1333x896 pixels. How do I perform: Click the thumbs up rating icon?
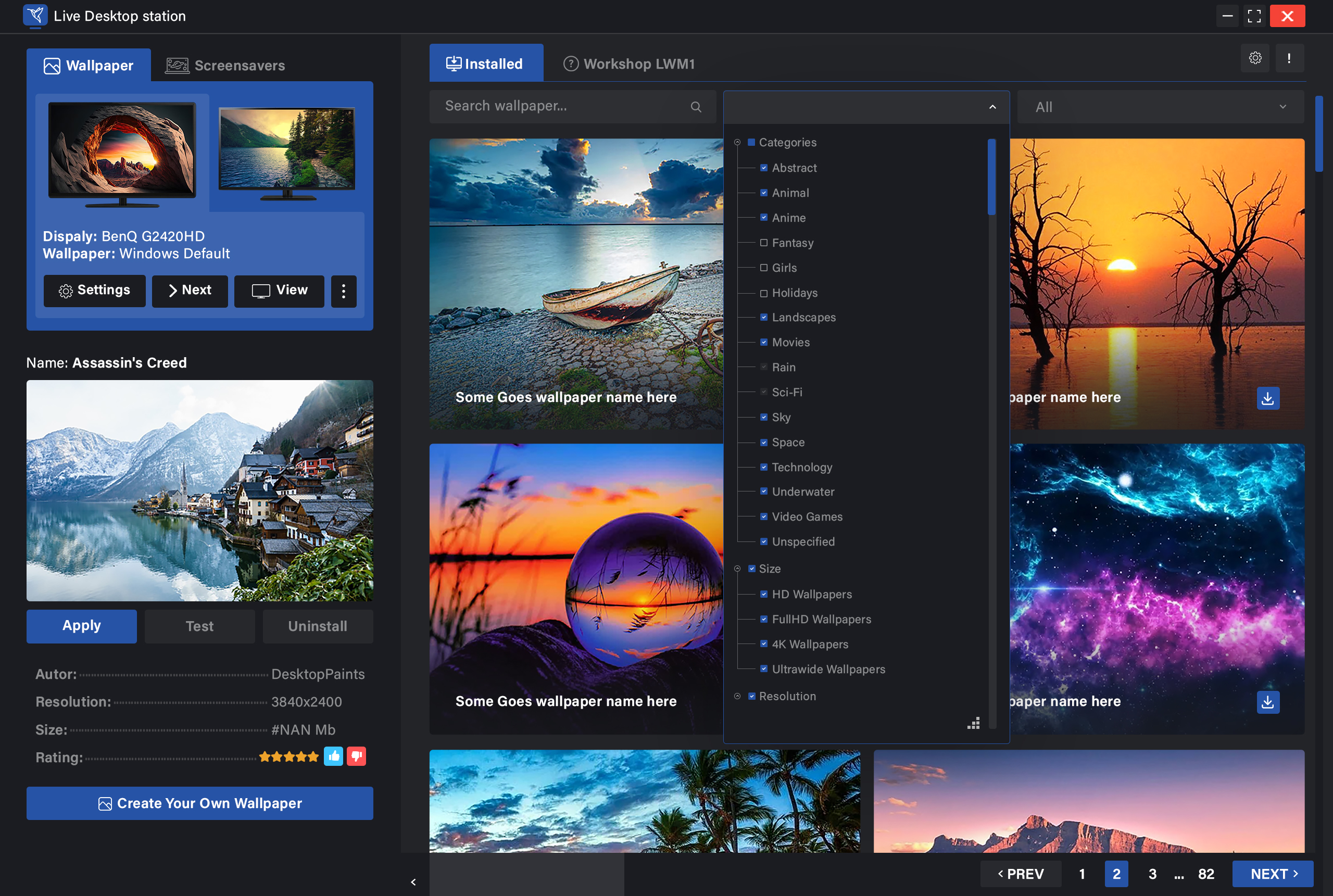tap(333, 756)
